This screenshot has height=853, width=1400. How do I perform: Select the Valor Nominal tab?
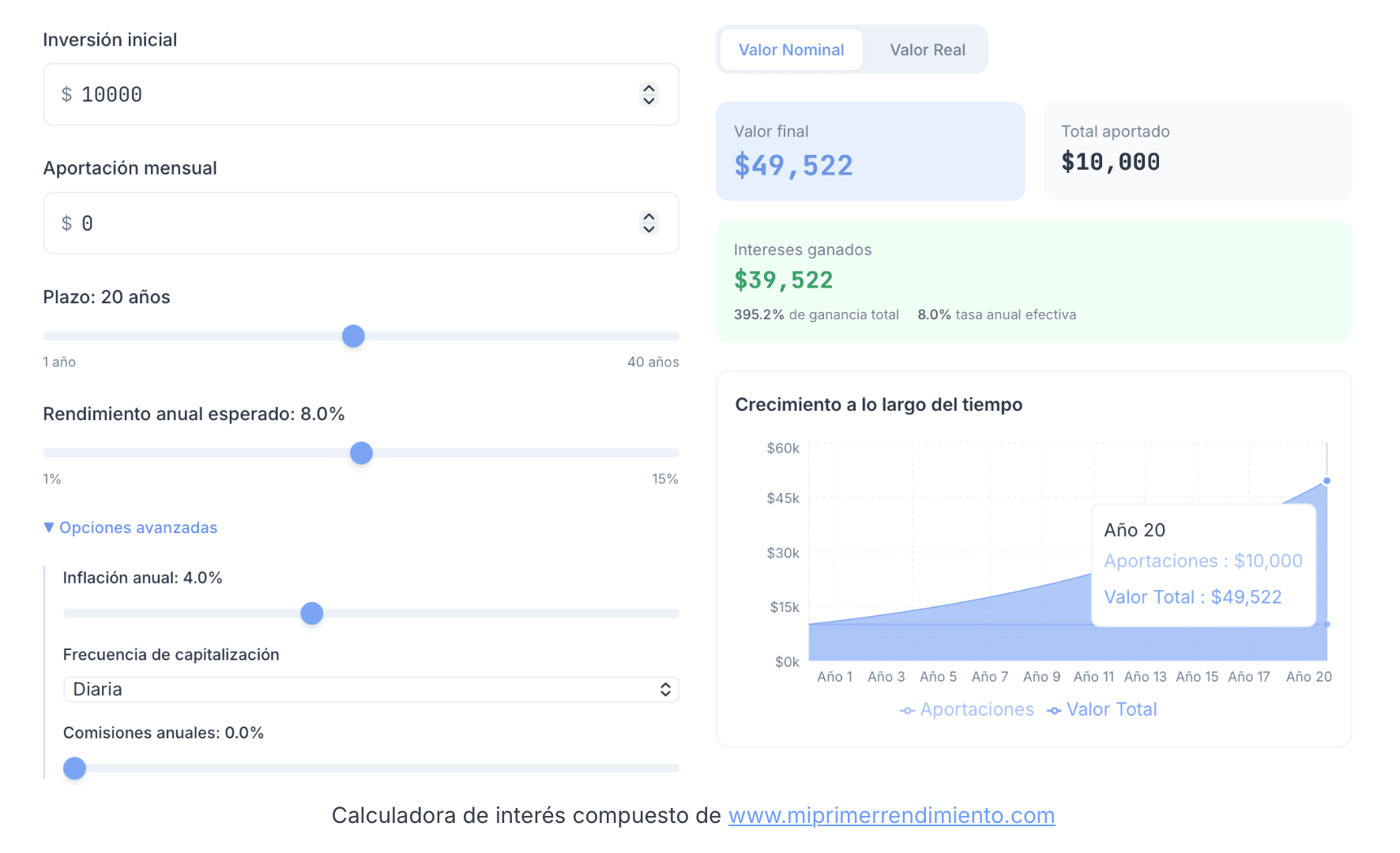(x=791, y=50)
